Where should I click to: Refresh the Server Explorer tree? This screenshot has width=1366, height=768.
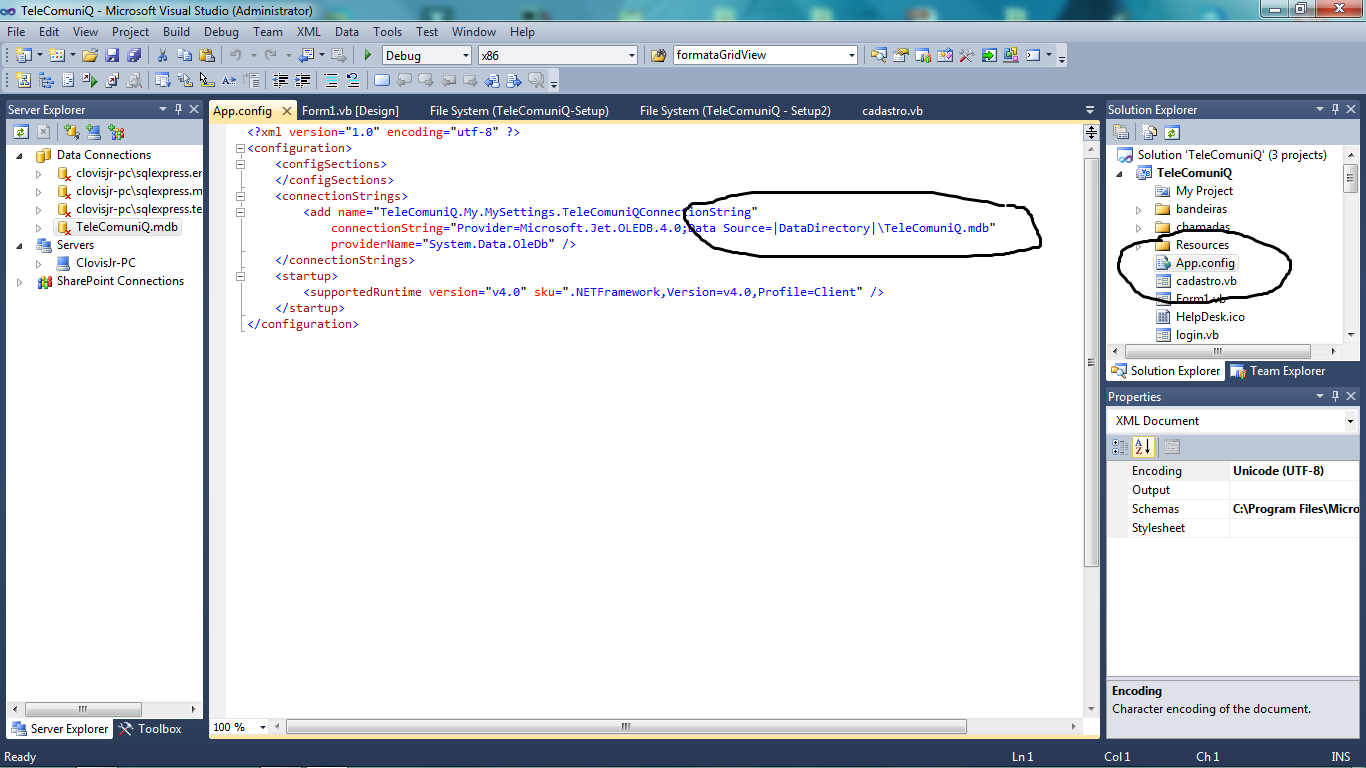tap(21, 131)
